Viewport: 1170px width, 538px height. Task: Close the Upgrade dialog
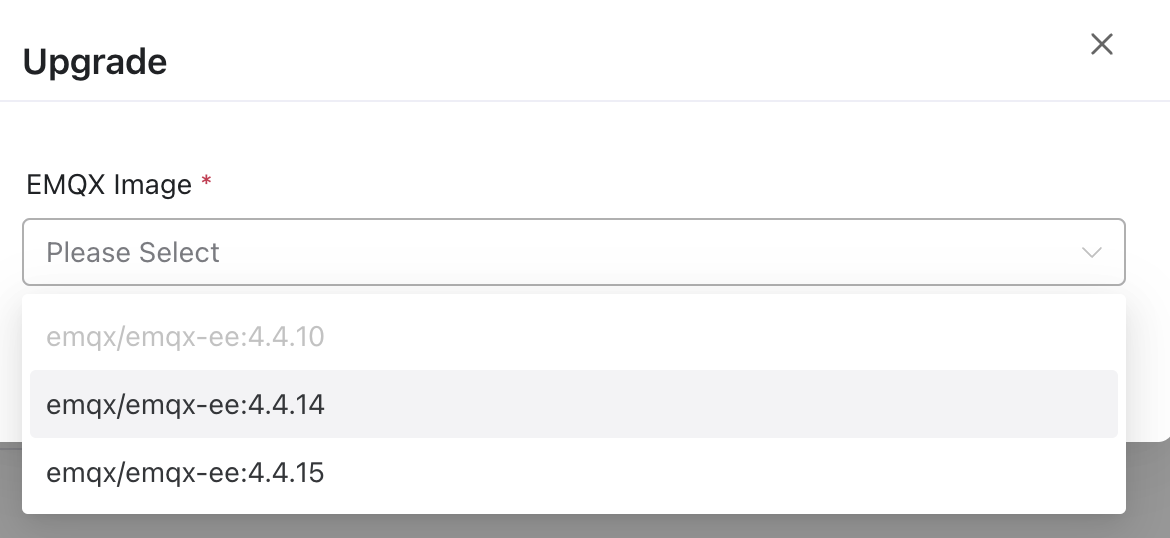tap(1101, 44)
